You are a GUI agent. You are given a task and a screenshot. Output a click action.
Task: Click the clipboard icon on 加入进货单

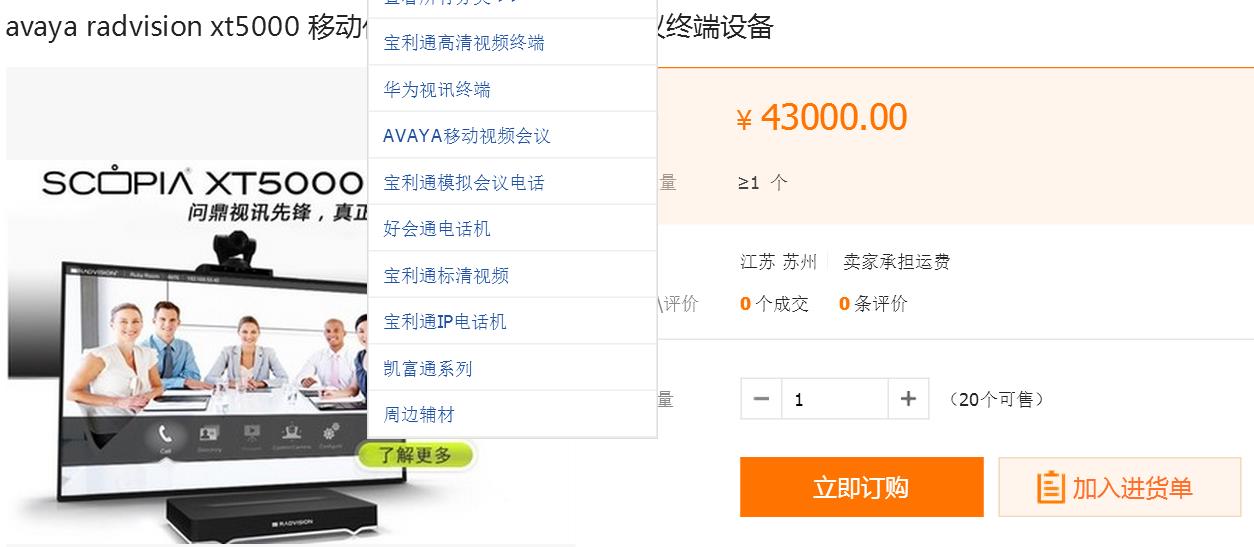tap(1051, 488)
